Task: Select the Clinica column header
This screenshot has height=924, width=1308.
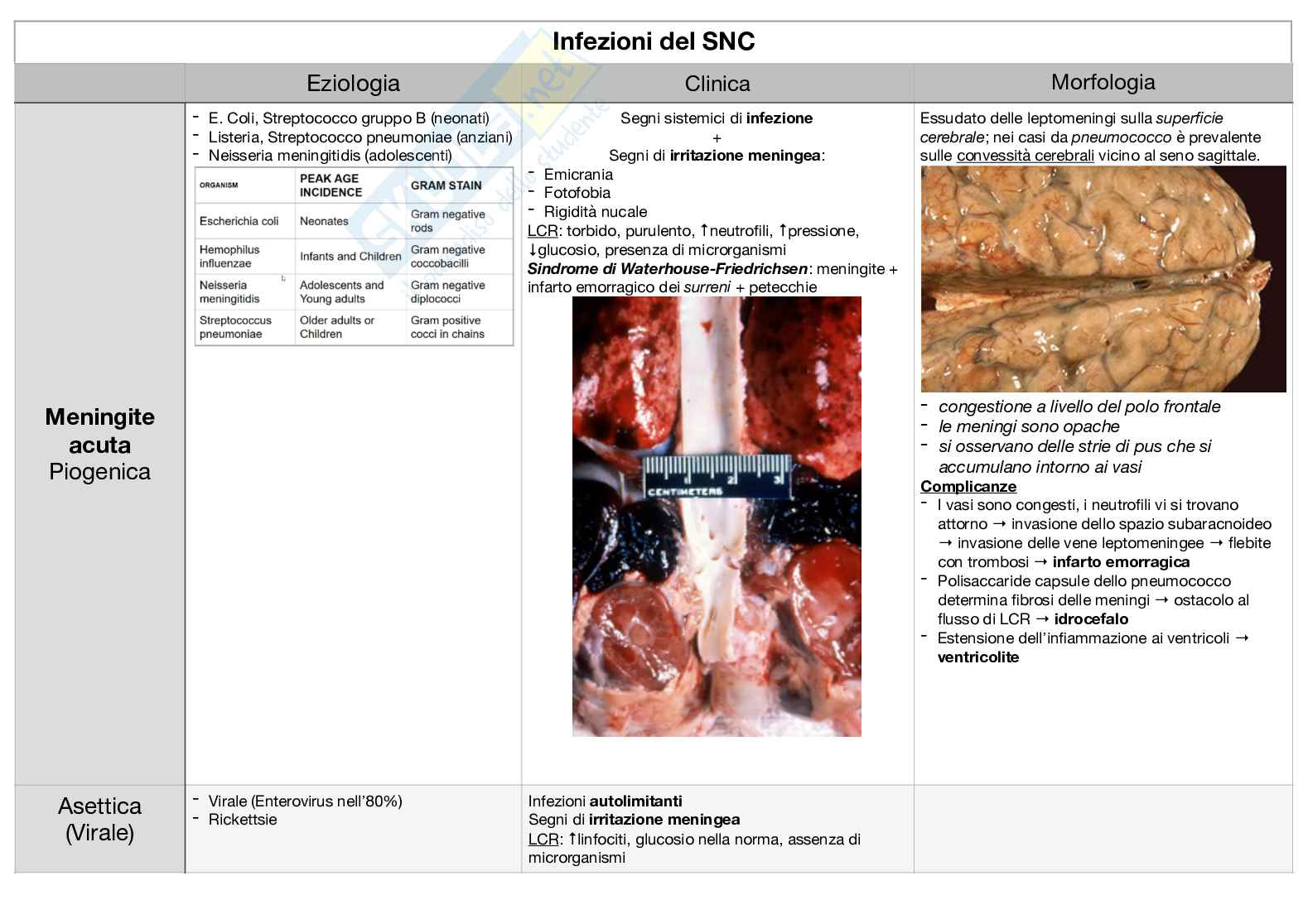Action: [717, 84]
